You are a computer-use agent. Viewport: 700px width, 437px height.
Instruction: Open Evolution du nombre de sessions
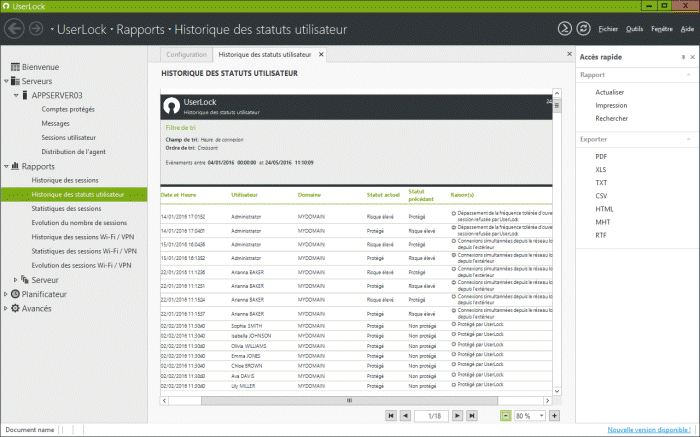tap(79, 223)
